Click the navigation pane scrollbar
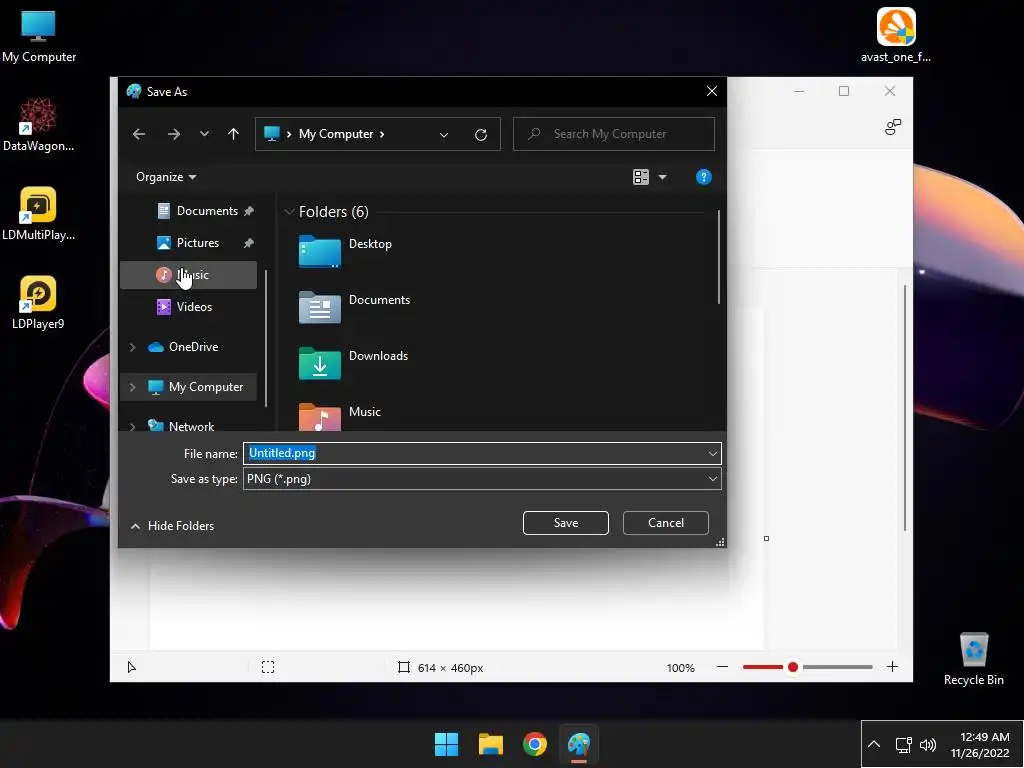 (266, 338)
